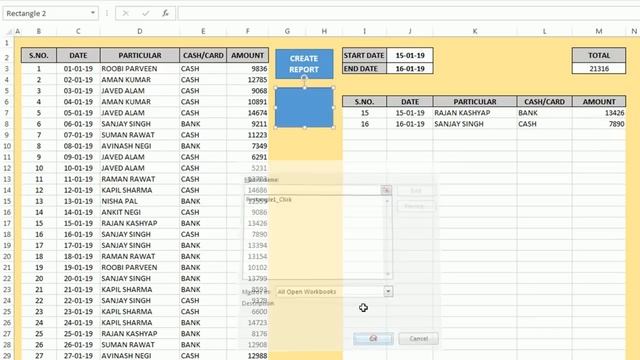Click the KAPIL SHARMA cell dated 12-01-19
Screen dimensions: 640x360
(140, 190)
